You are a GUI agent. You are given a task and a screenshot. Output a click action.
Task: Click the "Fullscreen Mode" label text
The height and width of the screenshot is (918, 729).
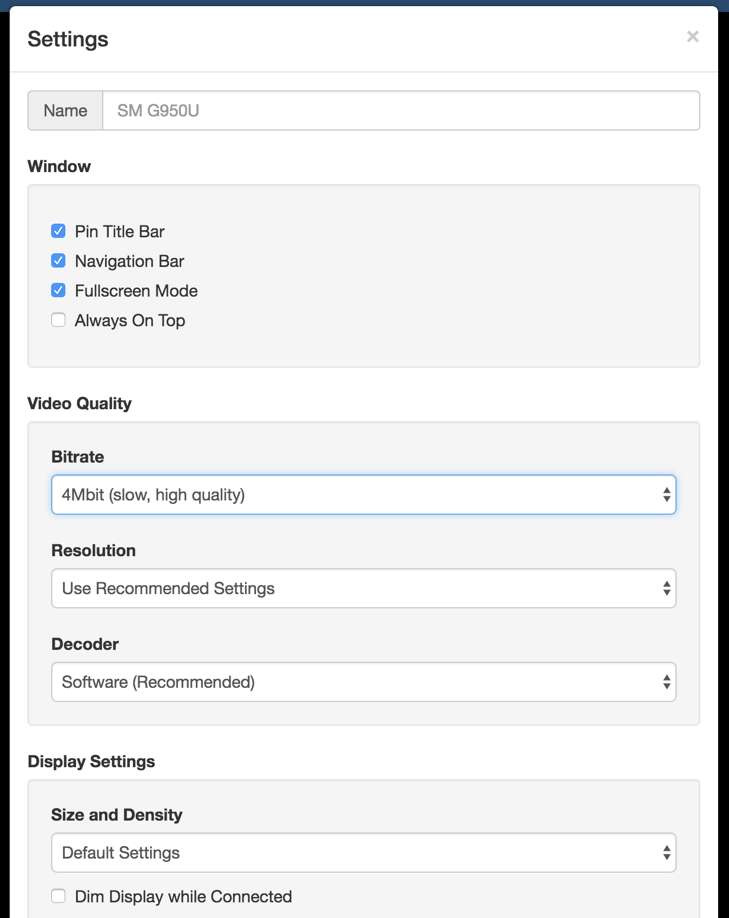pyautogui.click(x=136, y=291)
